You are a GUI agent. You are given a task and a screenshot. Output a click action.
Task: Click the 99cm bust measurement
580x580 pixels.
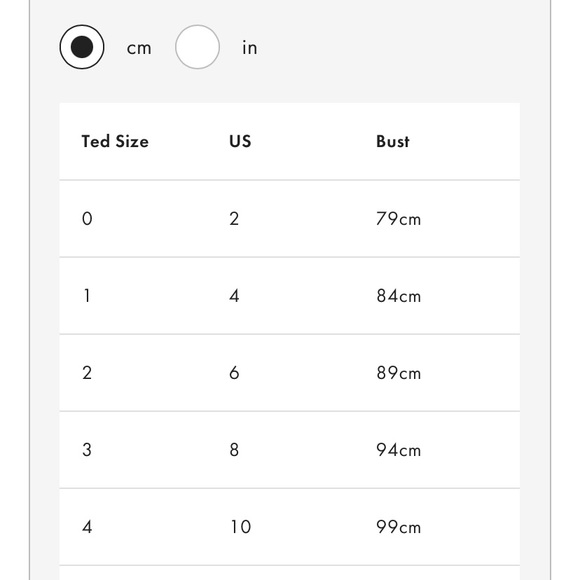coord(398,527)
